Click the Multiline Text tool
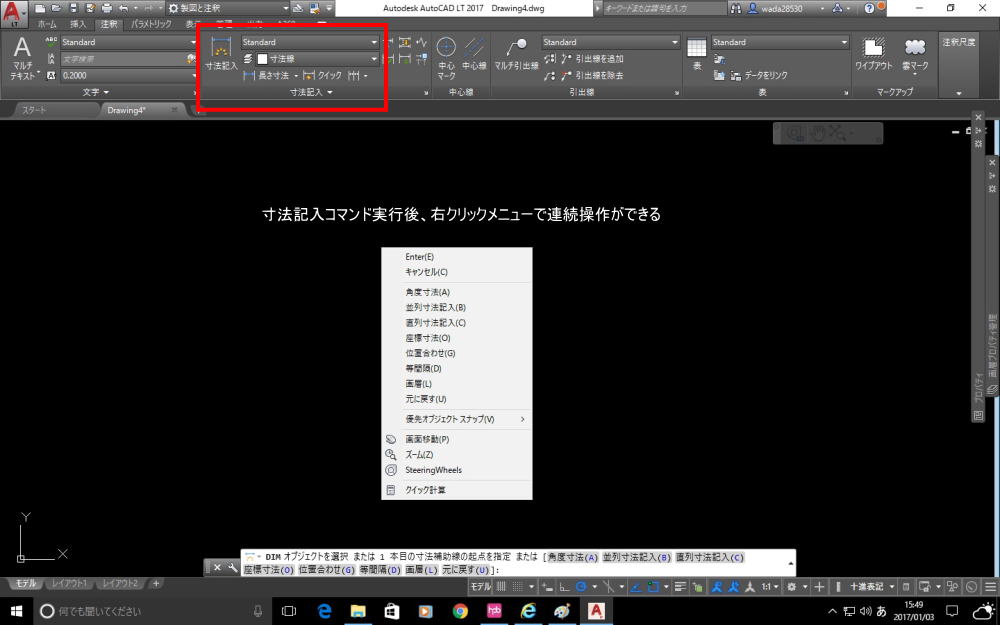The width and height of the screenshot is (1000, 625). [22, 57]
